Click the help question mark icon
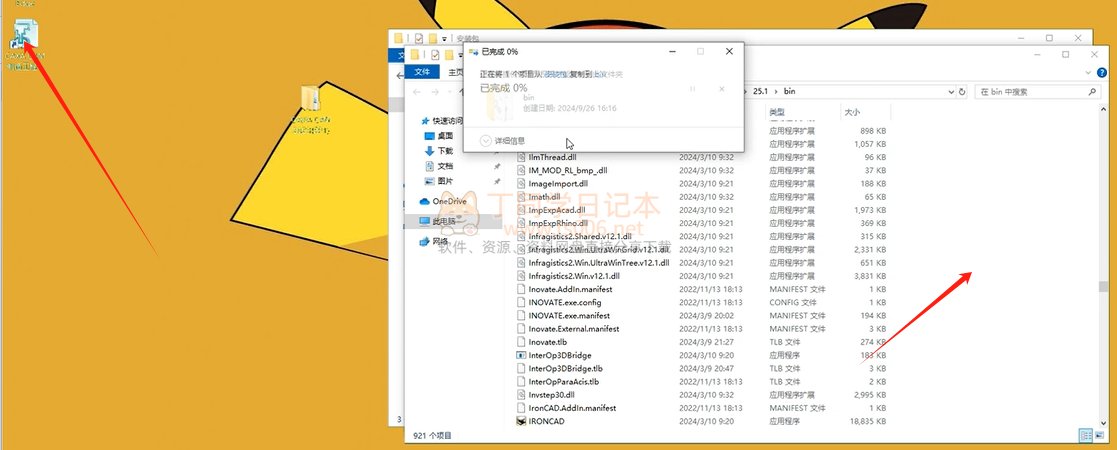1117x450 pixels. pos(1102,73)
